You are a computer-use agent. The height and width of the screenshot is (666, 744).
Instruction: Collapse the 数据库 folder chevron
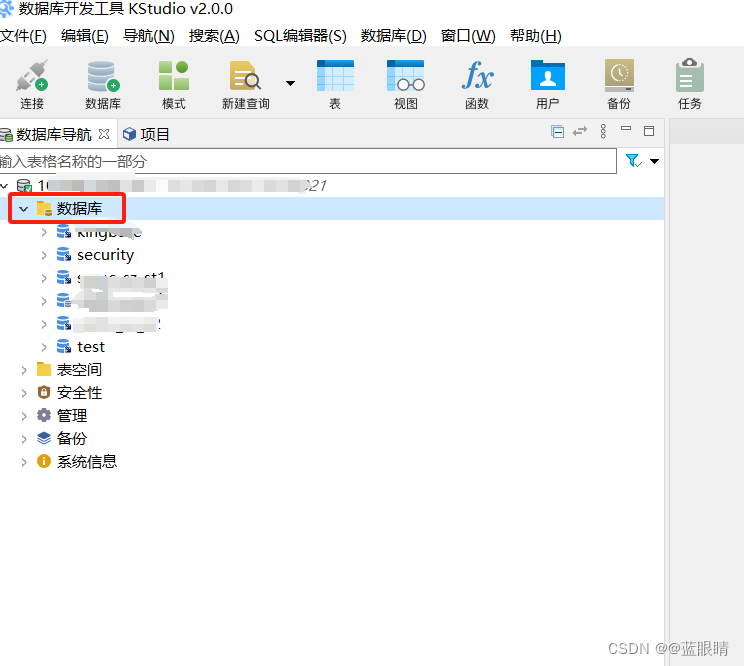tap(23, 208)
